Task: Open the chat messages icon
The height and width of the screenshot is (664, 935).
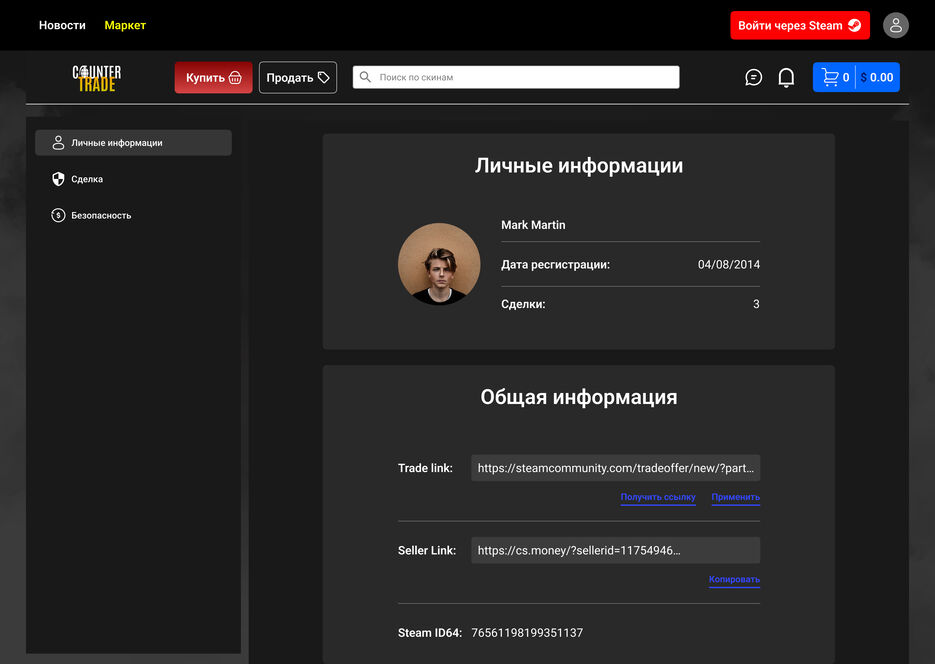Action: 753,77
